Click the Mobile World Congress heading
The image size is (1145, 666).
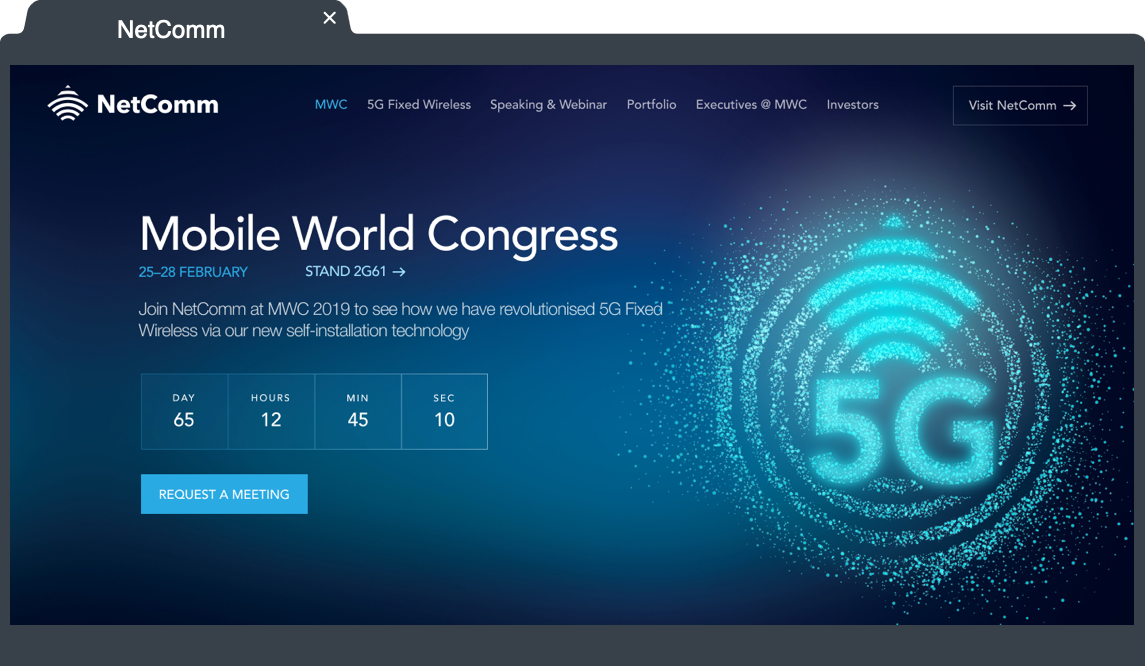click(378, 234)
